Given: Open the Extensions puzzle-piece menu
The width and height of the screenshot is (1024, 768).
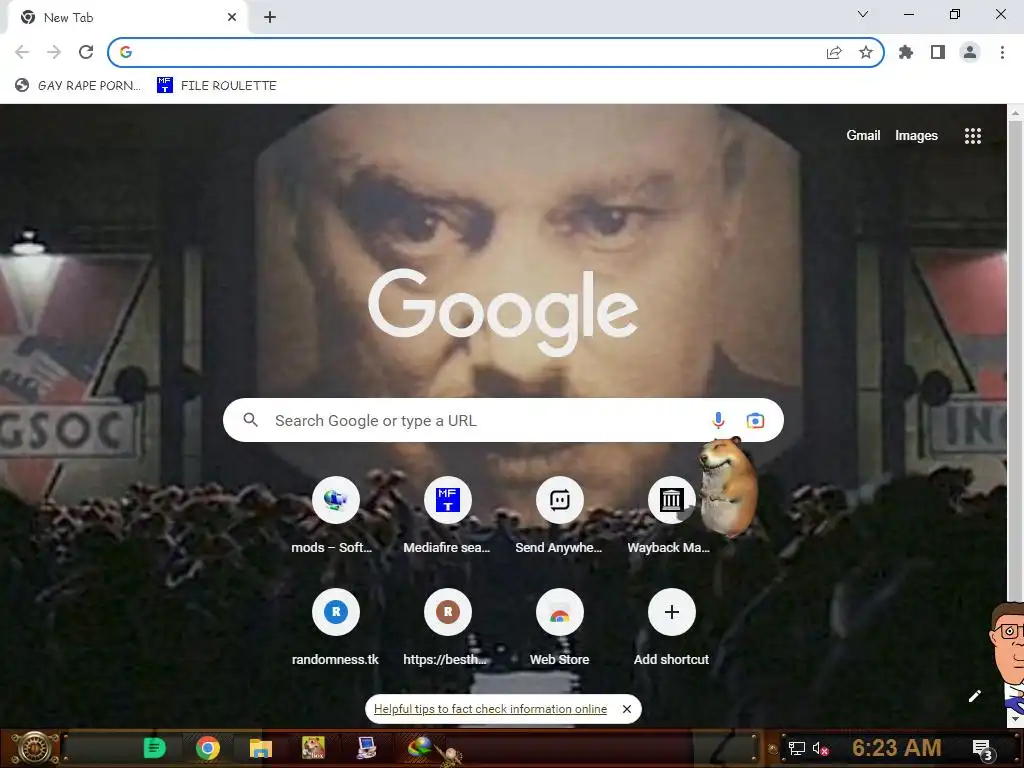Looking at the screenshot, I should 906,52.
